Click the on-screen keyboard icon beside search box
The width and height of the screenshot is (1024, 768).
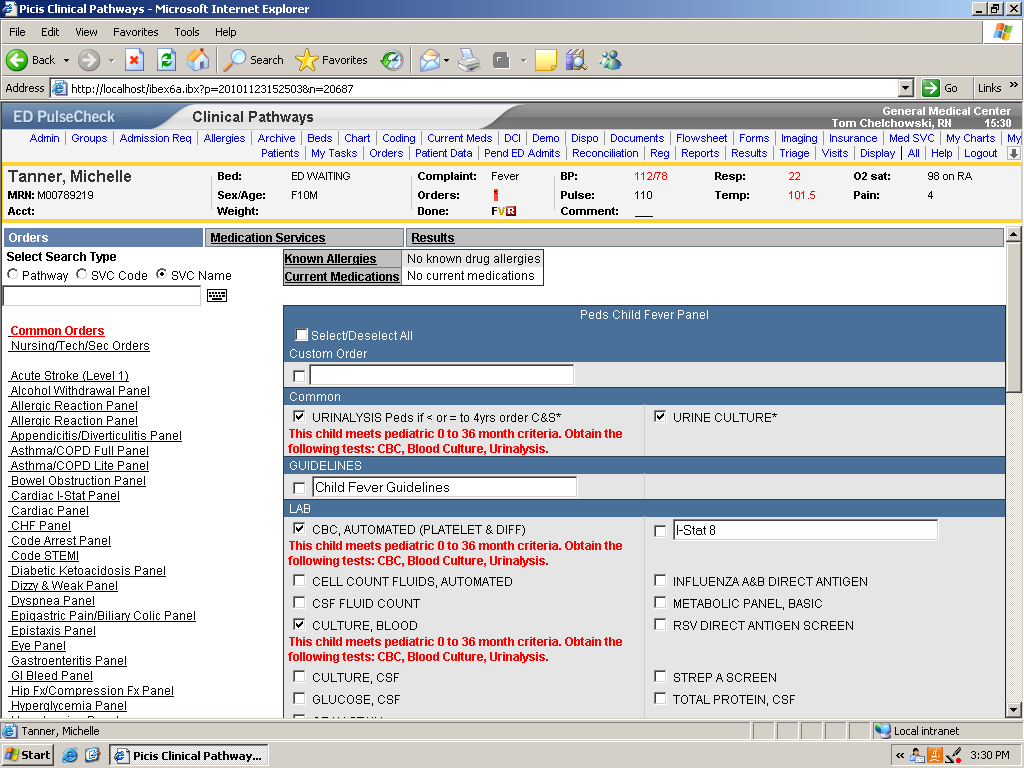[x=217, y=296]
